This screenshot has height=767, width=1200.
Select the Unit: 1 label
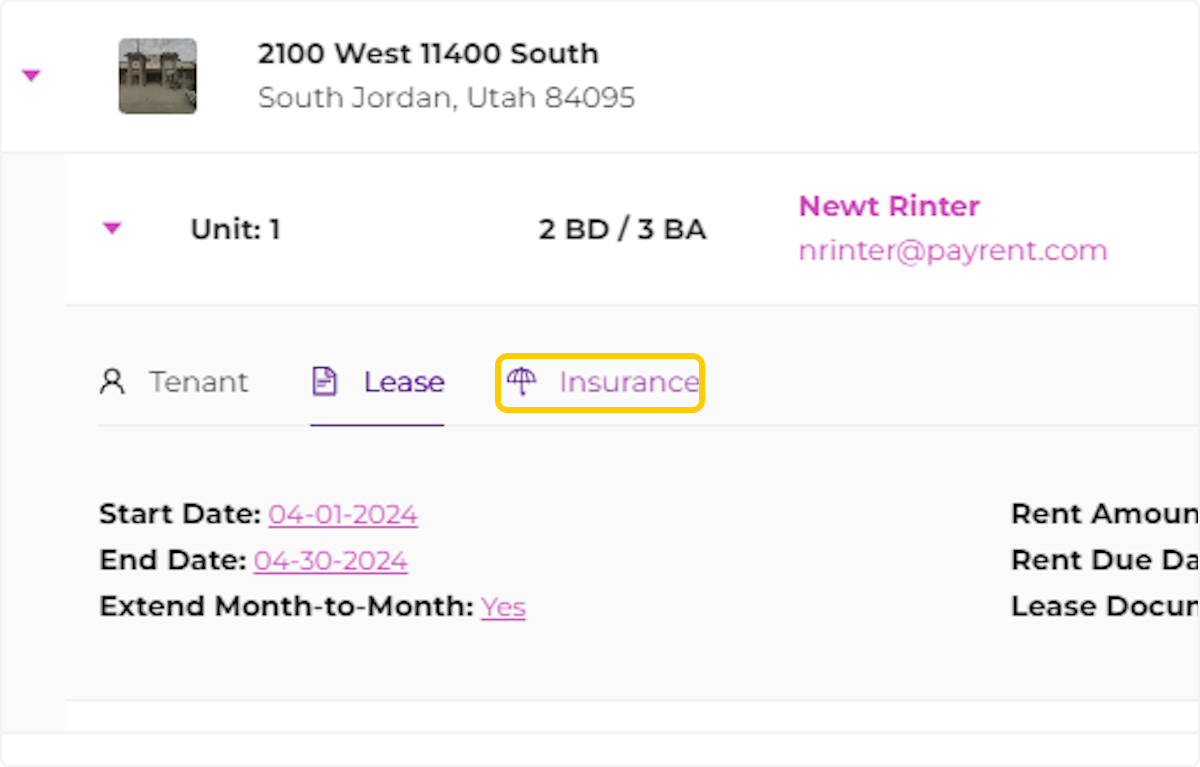(x=235, y=229)
